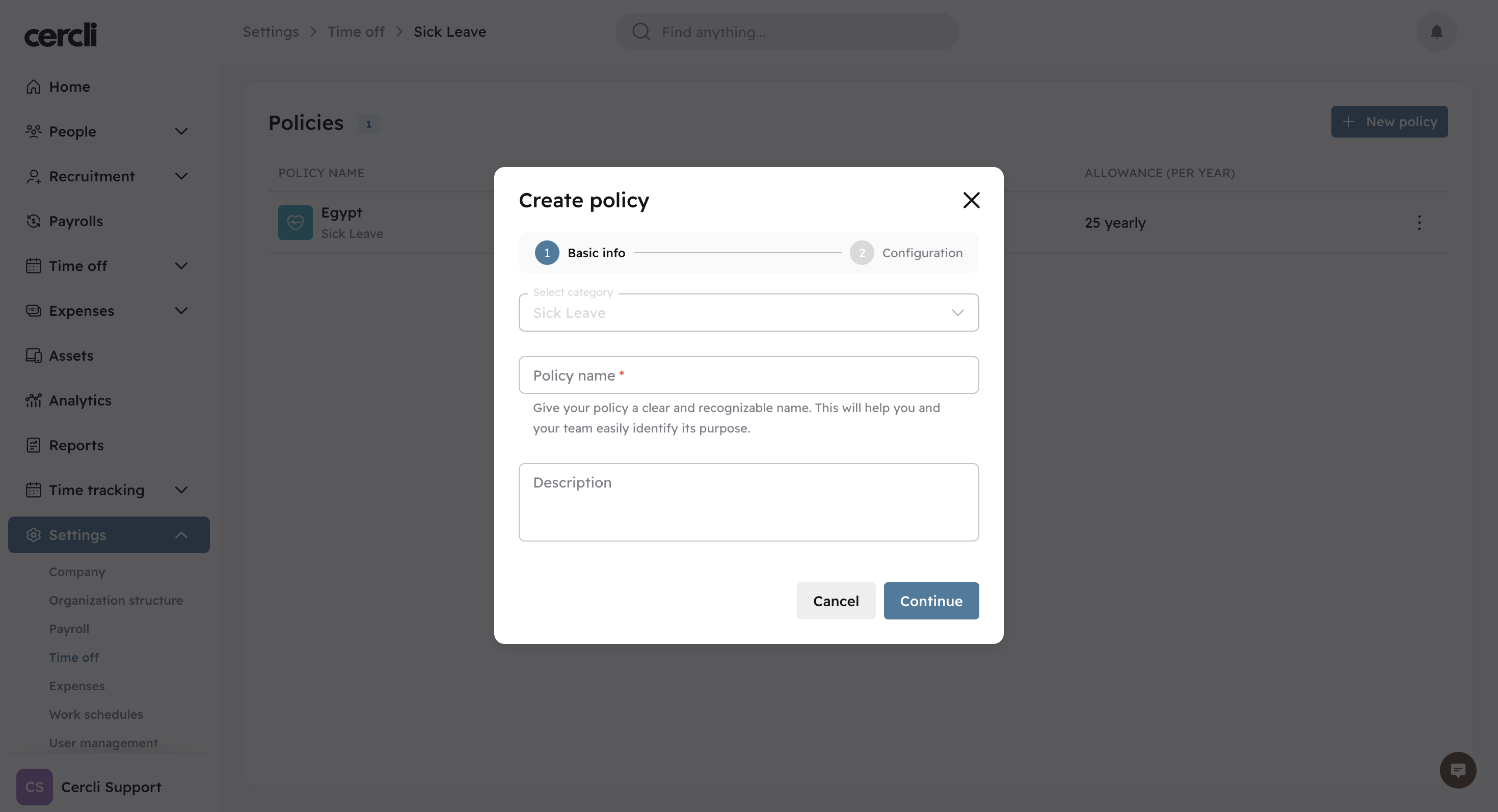This screenshot has height=812, width=1498.
Task: Click the Home icon in sidebar
Action: (34, 87)
